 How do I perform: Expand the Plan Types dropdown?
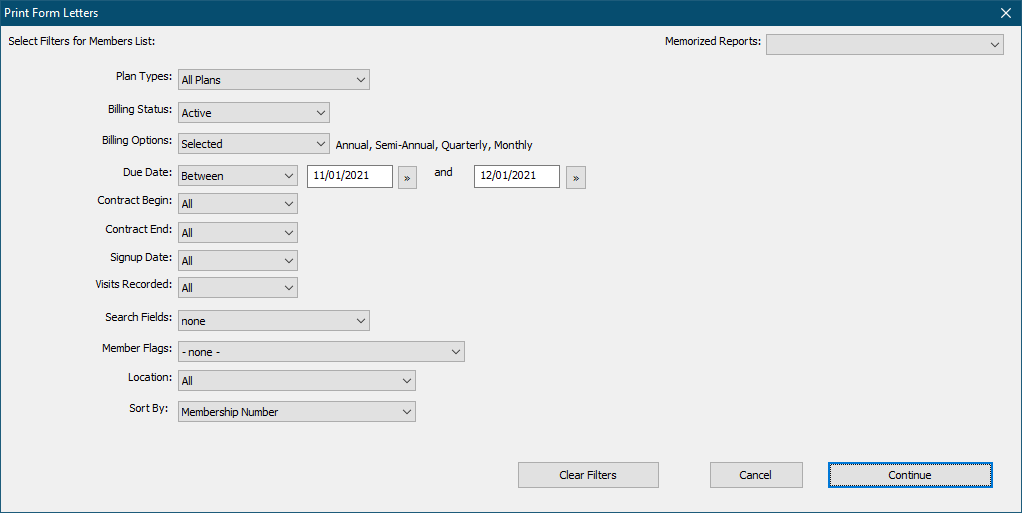click(273, 80)
